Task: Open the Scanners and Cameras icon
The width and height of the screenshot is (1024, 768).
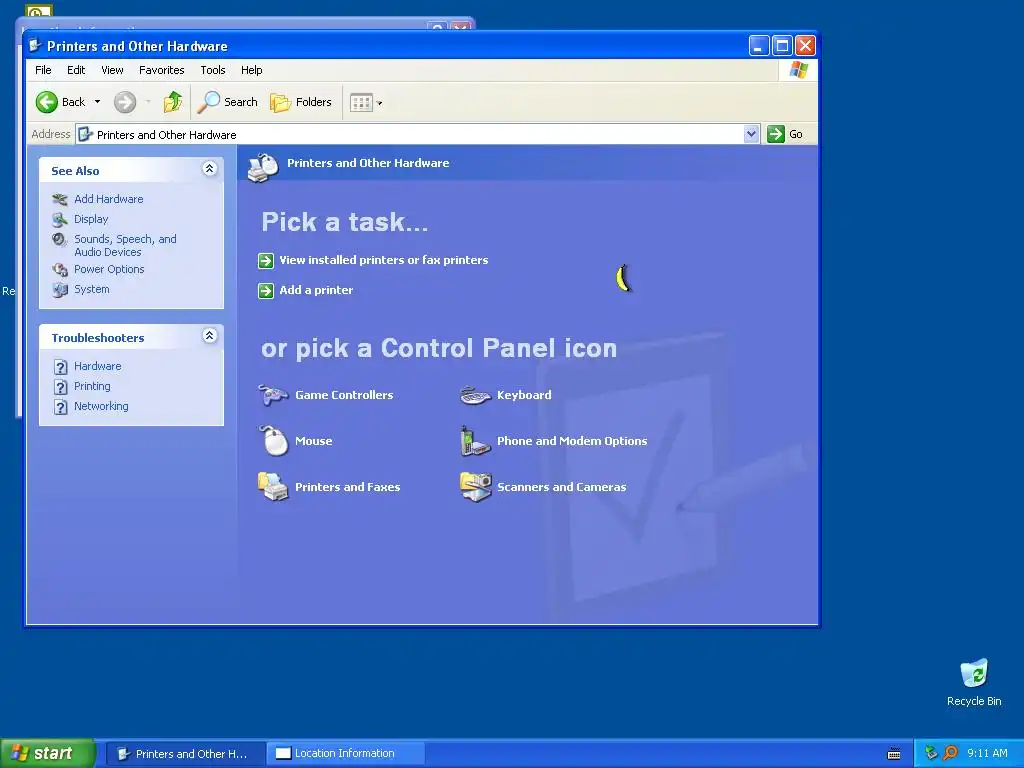Action: [x=476, y=487]
